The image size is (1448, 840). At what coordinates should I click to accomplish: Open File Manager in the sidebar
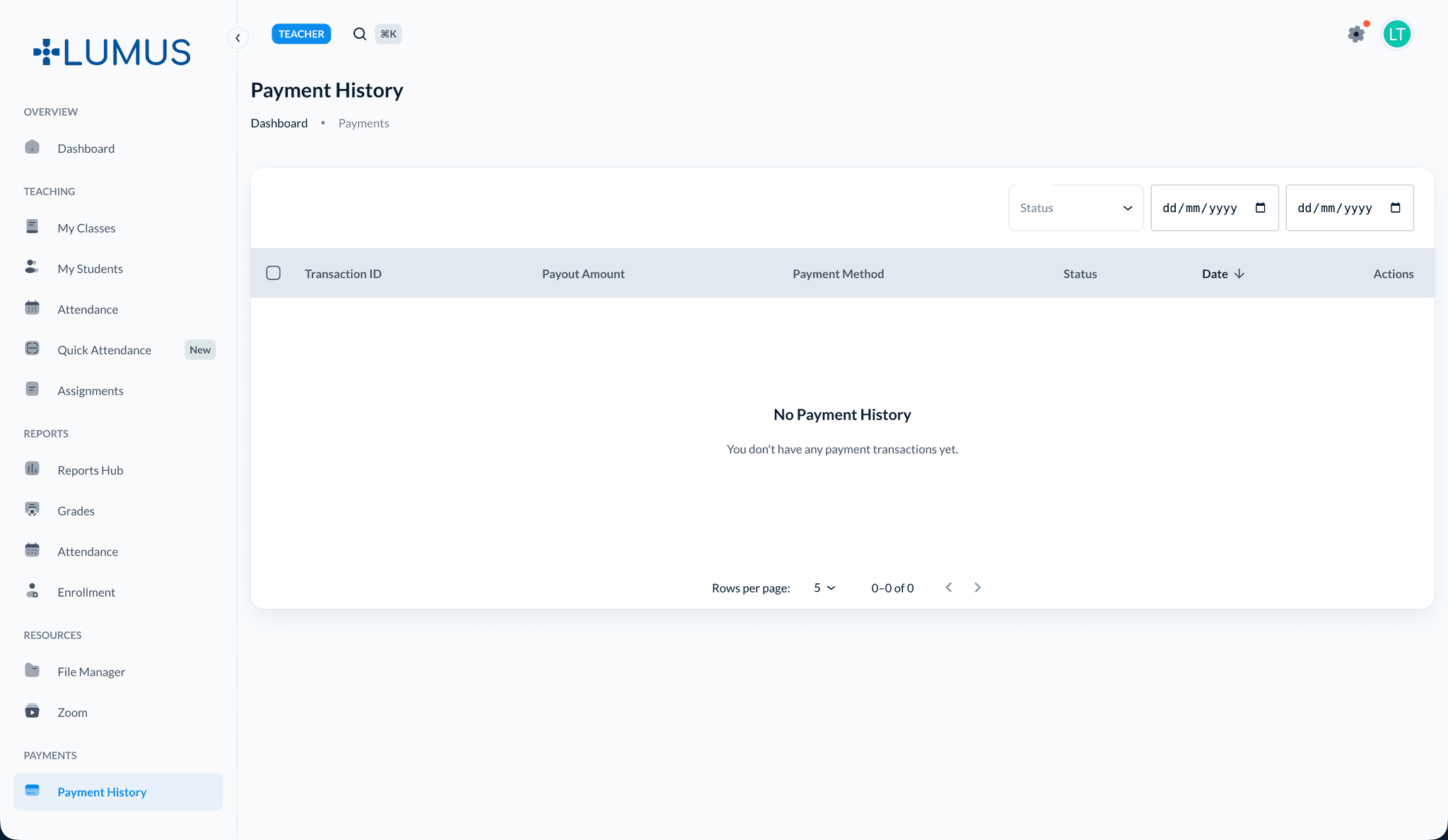click(x=118, y=672)
